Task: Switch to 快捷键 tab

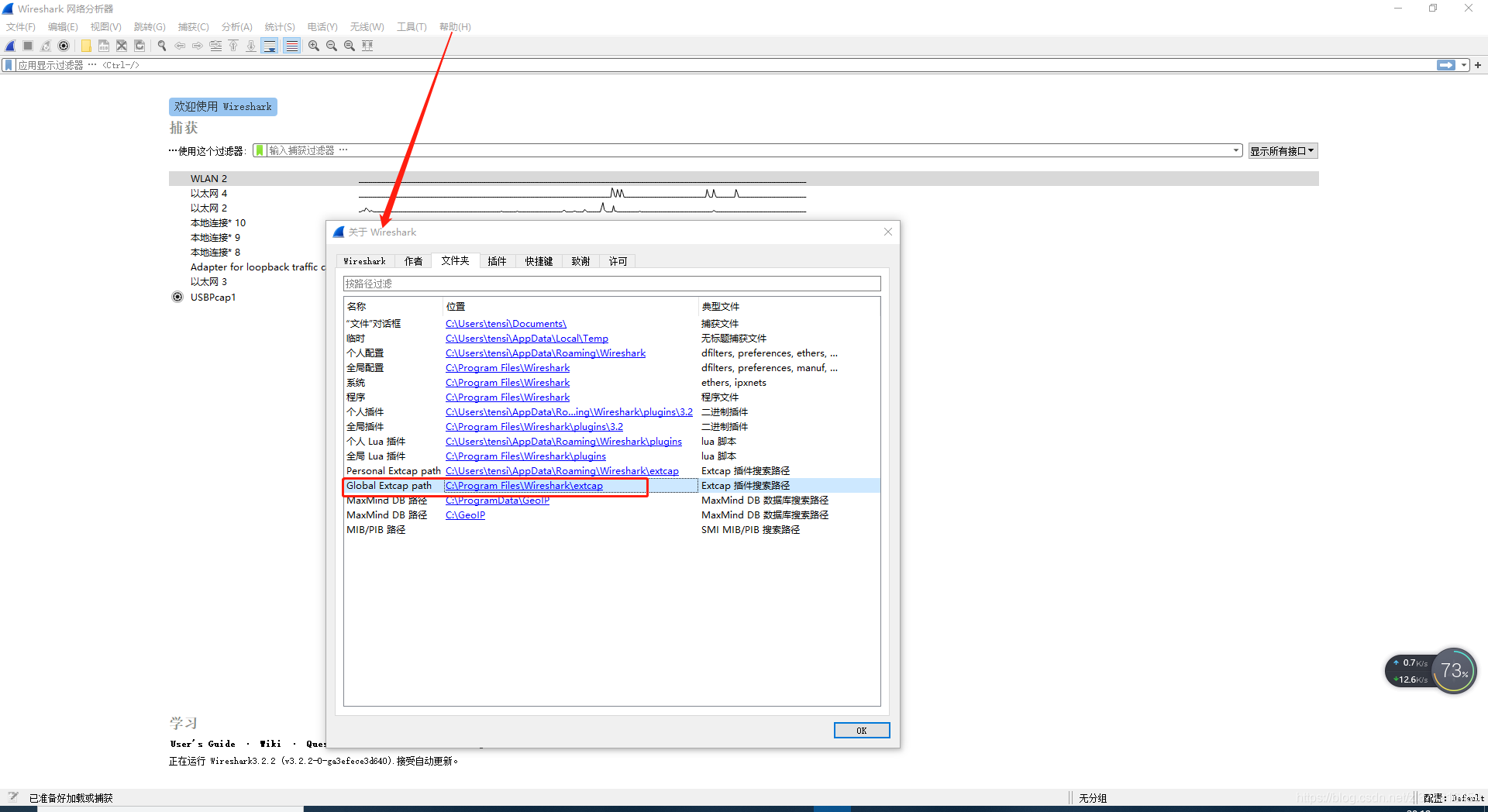Action: [x=539, y=261]
